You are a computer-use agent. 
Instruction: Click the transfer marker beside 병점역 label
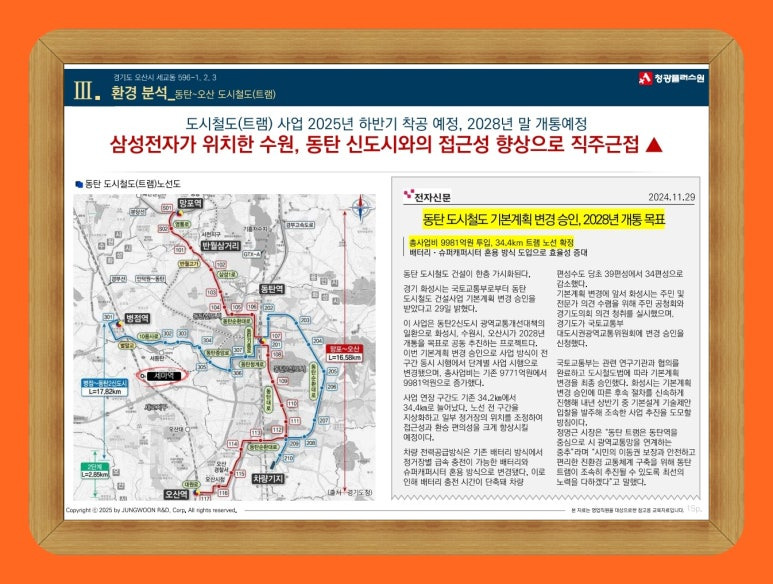click(x=119, y=324)
